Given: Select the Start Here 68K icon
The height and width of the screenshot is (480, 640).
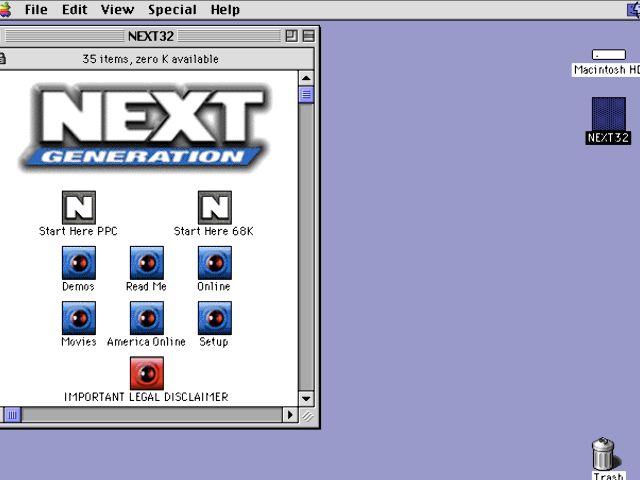Looking at the screenshot, I should coord(215,207).
